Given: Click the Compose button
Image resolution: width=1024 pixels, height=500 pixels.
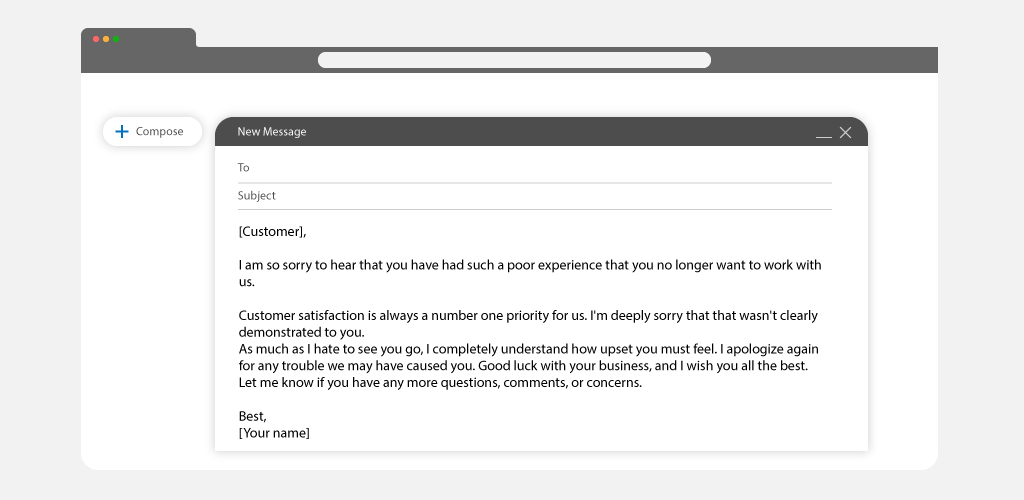Looking at the screenshot, I should (152, 132).
